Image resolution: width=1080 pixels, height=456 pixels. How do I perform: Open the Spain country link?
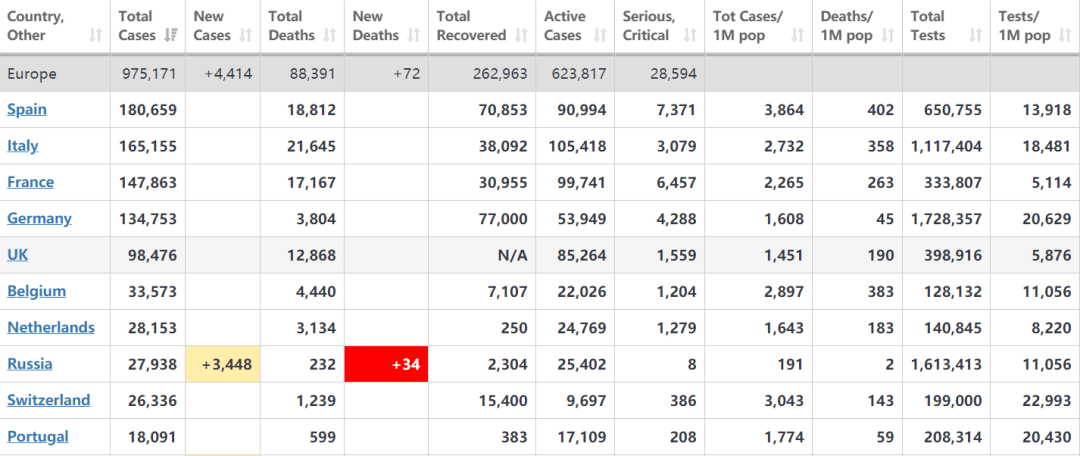27,109
